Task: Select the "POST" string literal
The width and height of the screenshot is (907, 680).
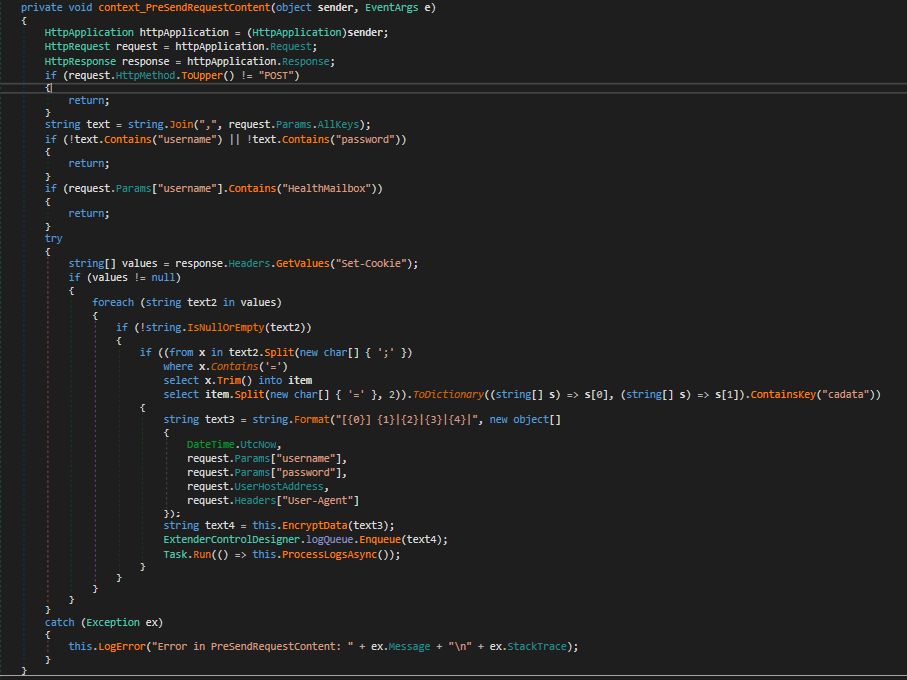Action: pyautogui.click(x=276, y=76)
